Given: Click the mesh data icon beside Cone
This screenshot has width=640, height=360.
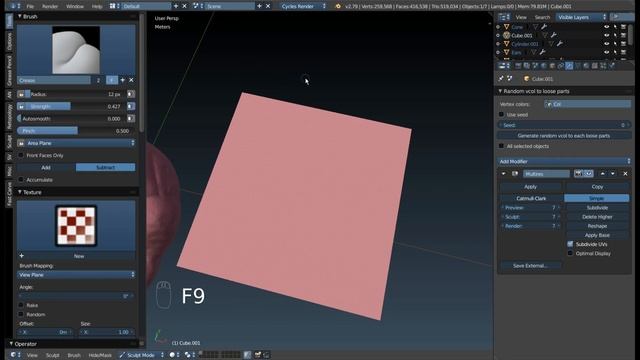Looking at the screenshot, I should (535, 27).
